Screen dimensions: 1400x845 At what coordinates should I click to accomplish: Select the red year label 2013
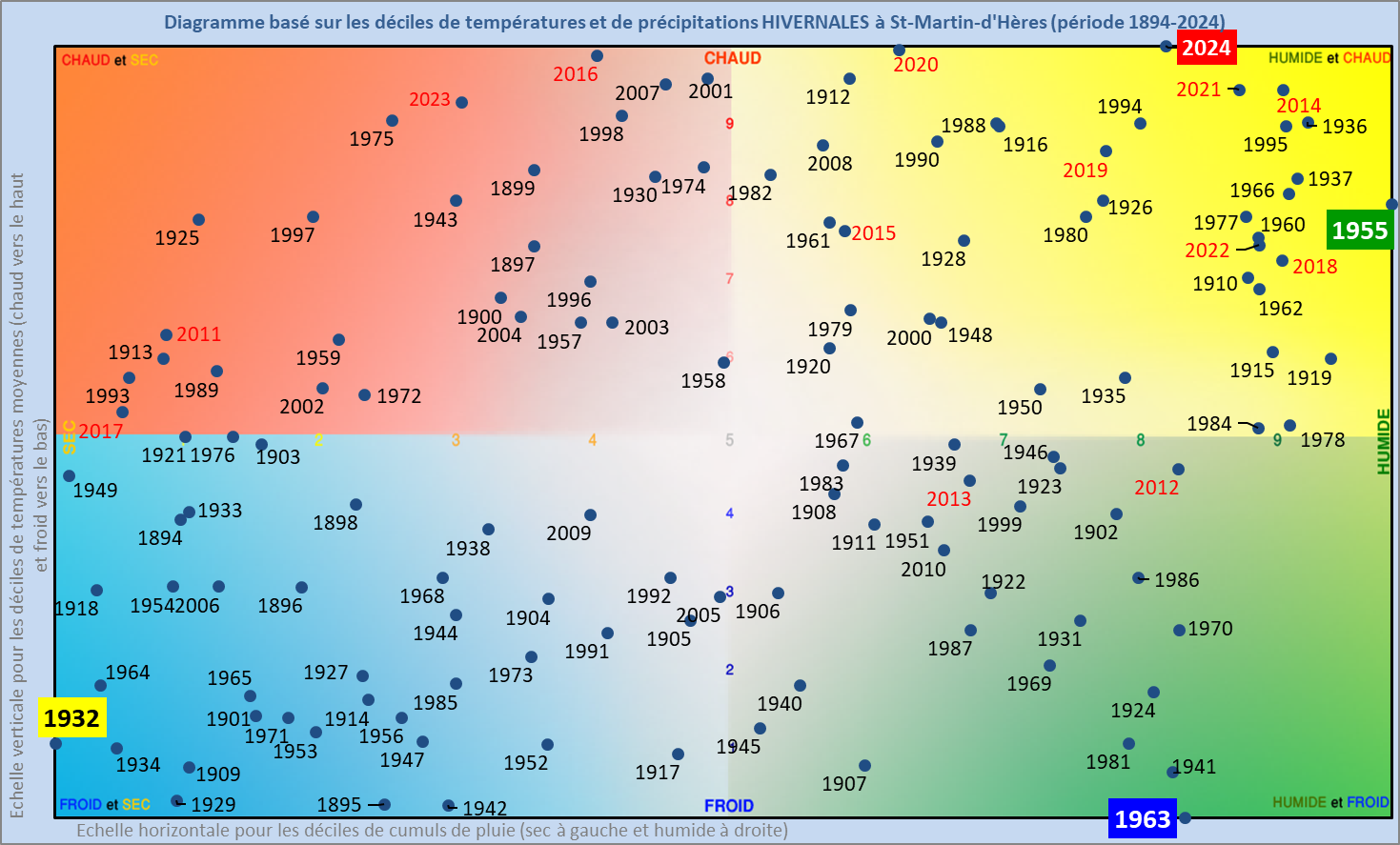coord(949,499)
